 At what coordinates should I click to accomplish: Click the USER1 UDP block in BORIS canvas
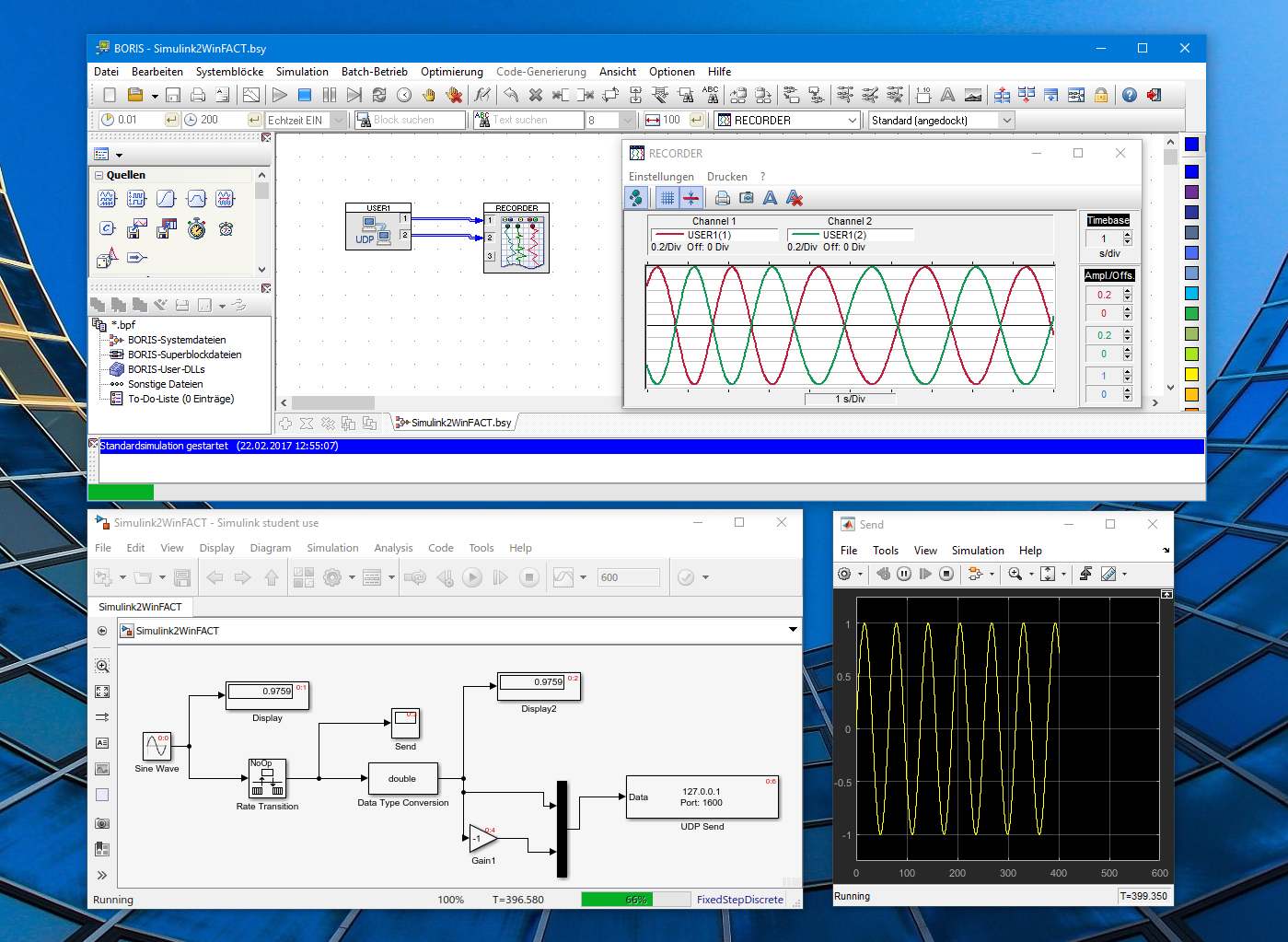(378, 227)
